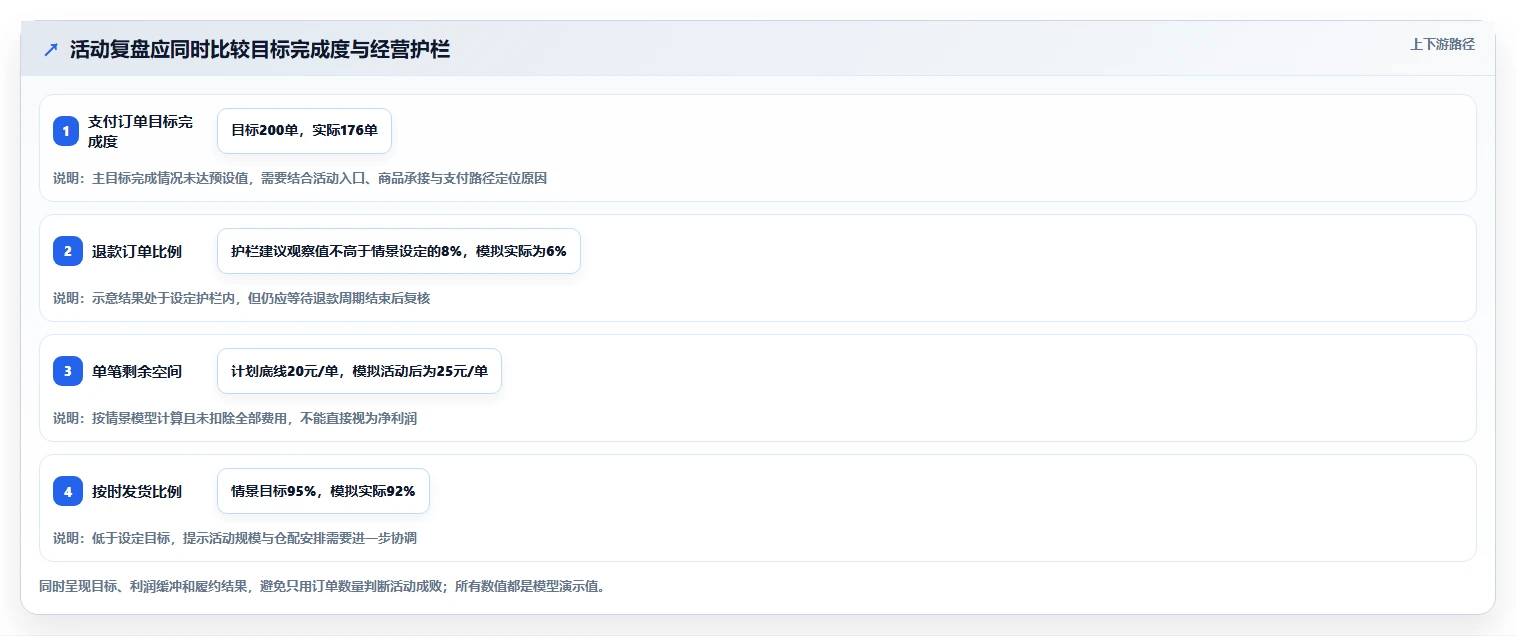This screenshot has height=636, width=1516.
Task: Select the title 活动复盘应同时比较目标完成度与经营护栏
Action: point(260,50)
